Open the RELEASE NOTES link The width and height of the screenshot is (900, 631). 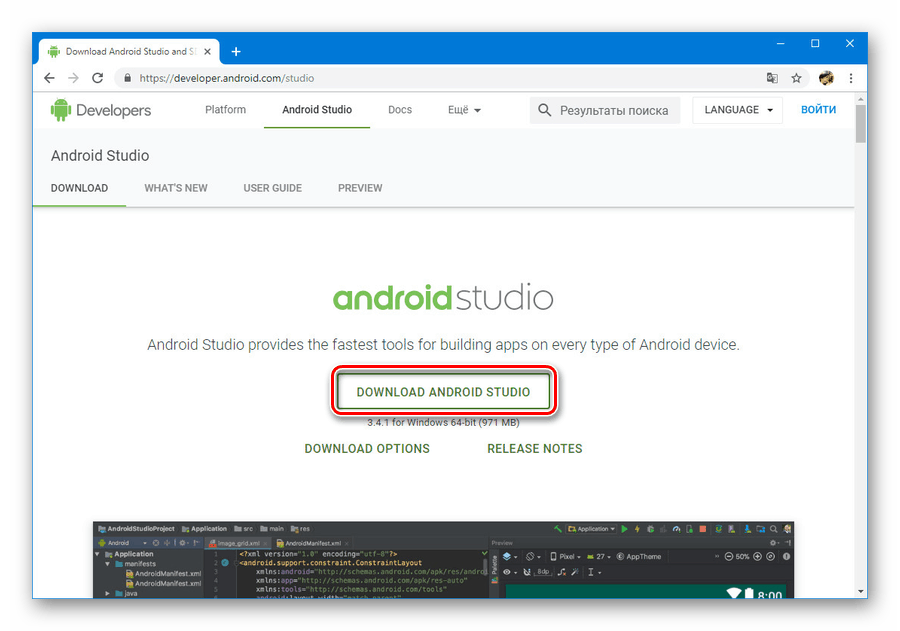[x=534, y=448]
